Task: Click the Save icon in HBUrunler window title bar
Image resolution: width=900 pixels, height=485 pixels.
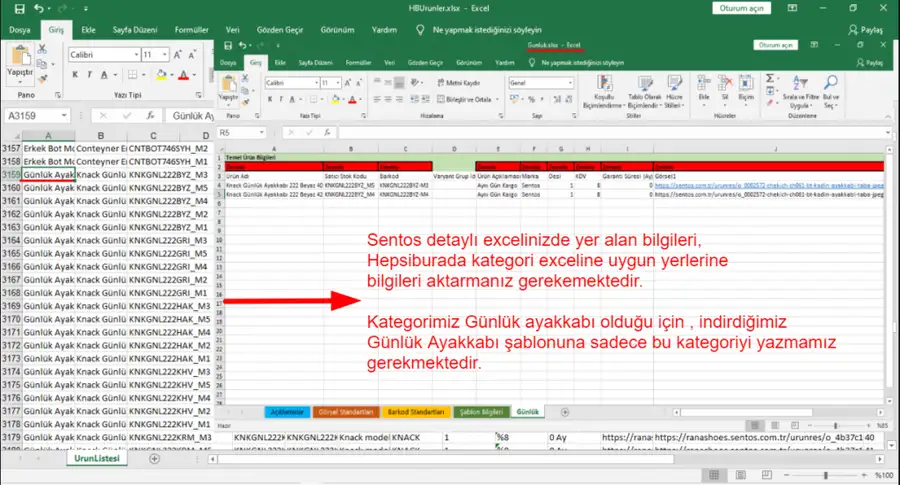Action: (19, 9)
